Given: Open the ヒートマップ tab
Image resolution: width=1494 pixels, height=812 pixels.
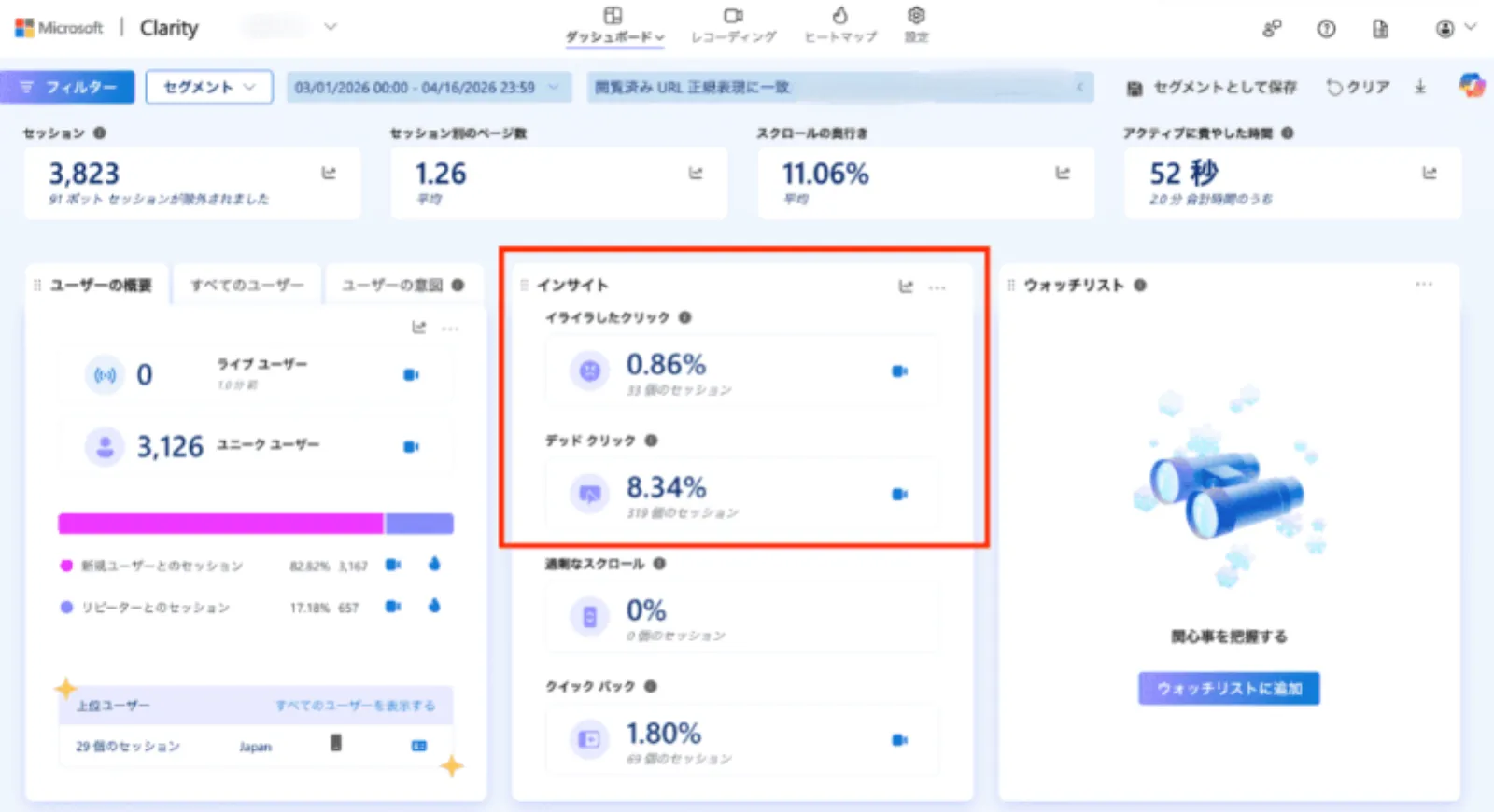Looking at the screenshot, I should 840,26.
